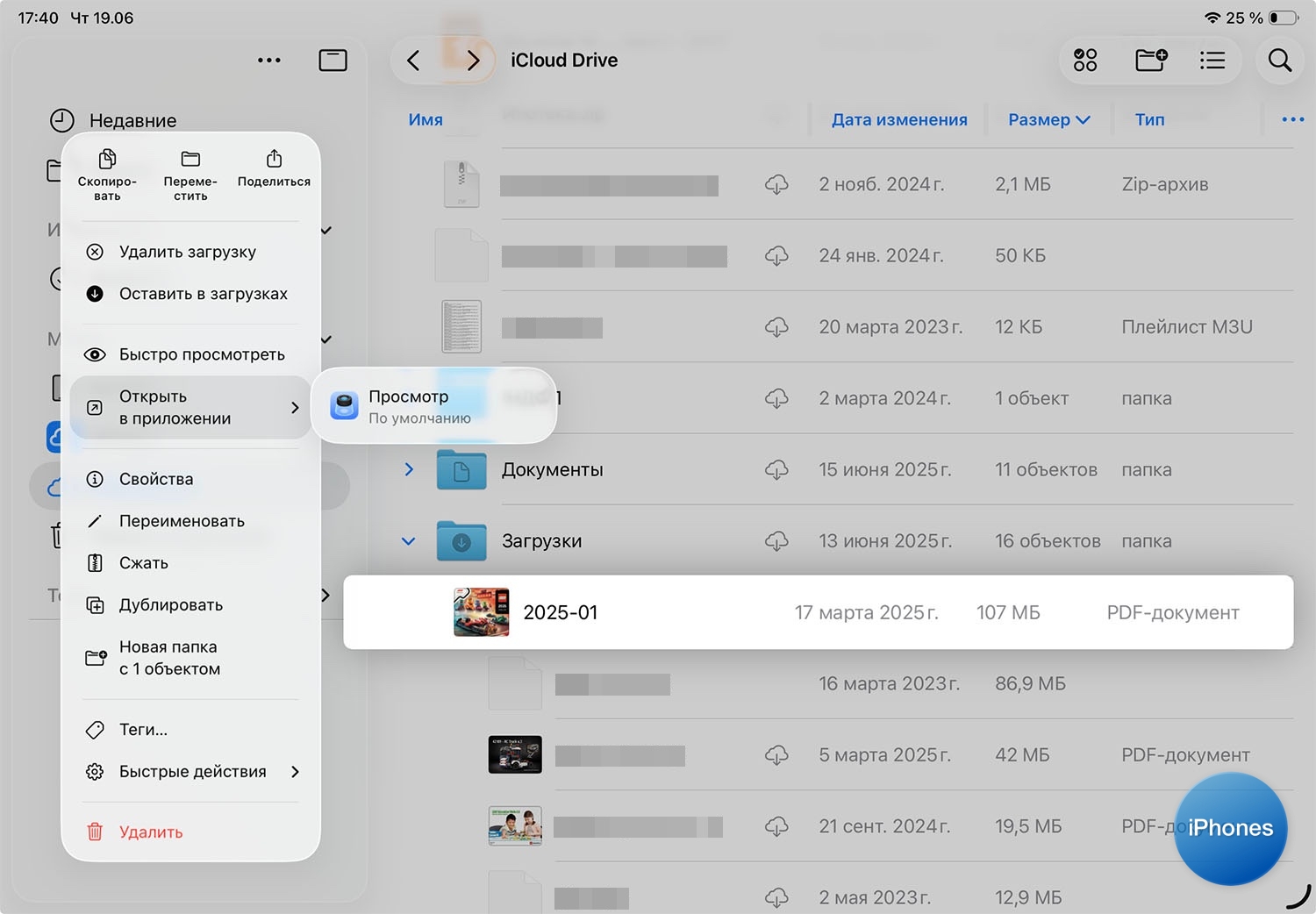Sort by Дата изменения column
The width and height of the screenshot is (1316, 914).
click(898, 120)
